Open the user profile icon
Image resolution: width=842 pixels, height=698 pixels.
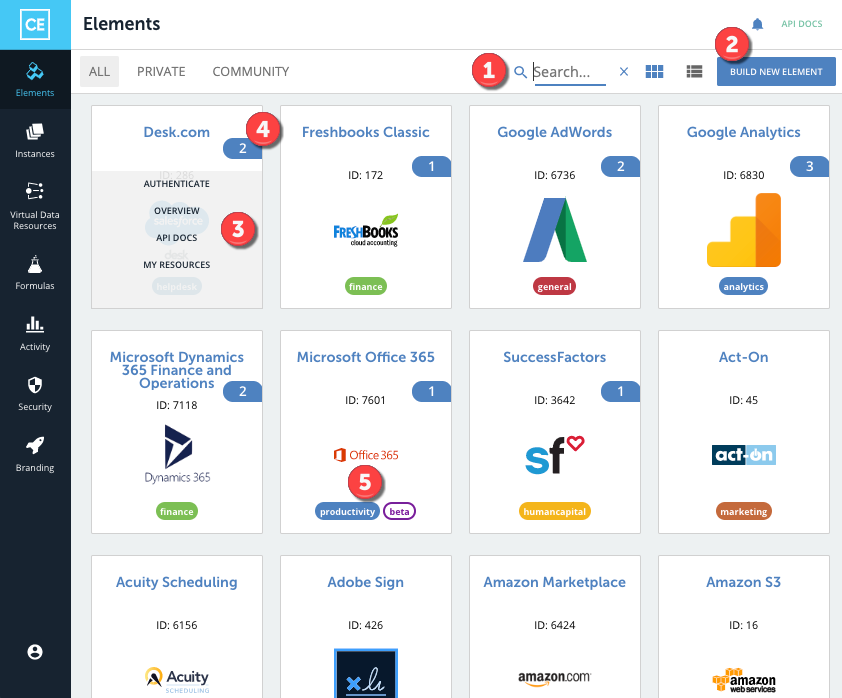(x=35, y=652)
